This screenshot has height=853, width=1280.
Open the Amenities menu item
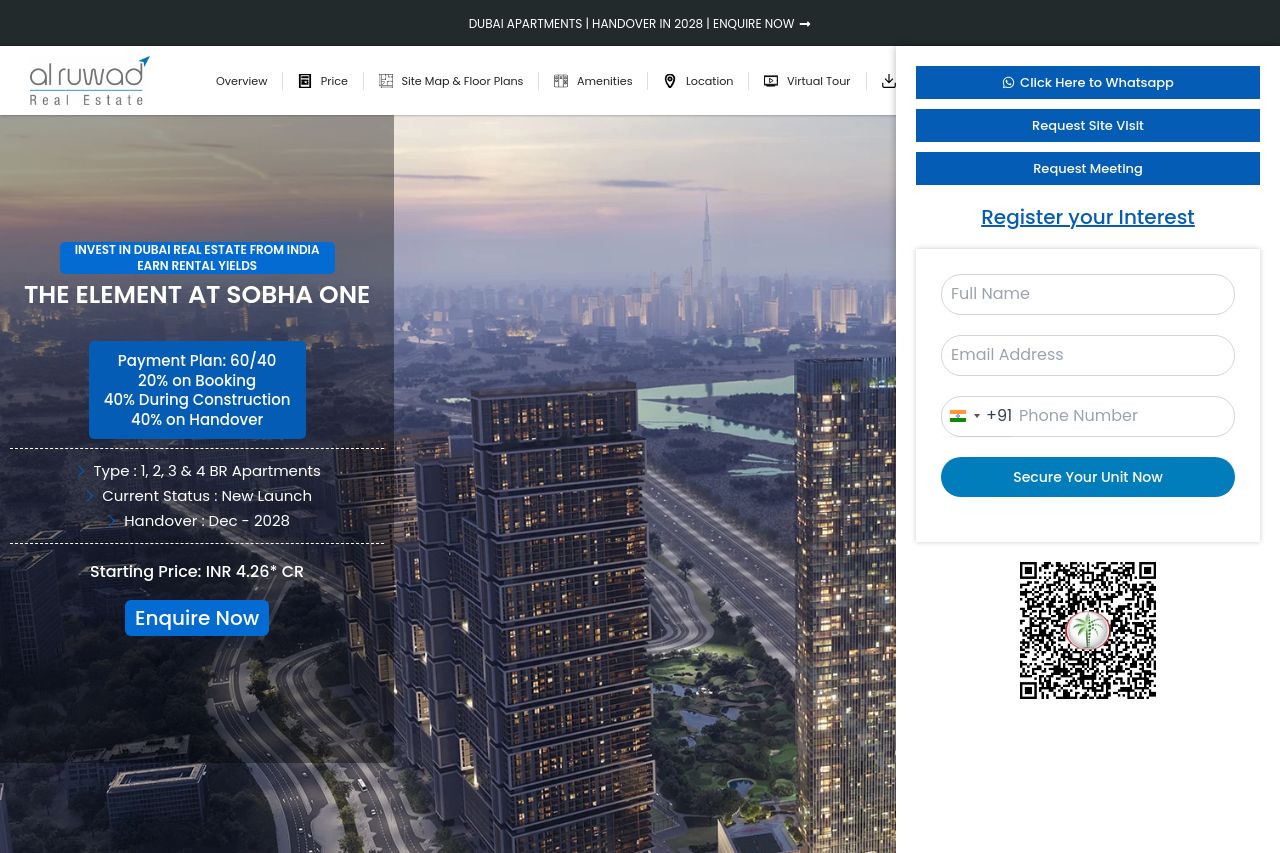pyautogui.click(x=604, y=81)
